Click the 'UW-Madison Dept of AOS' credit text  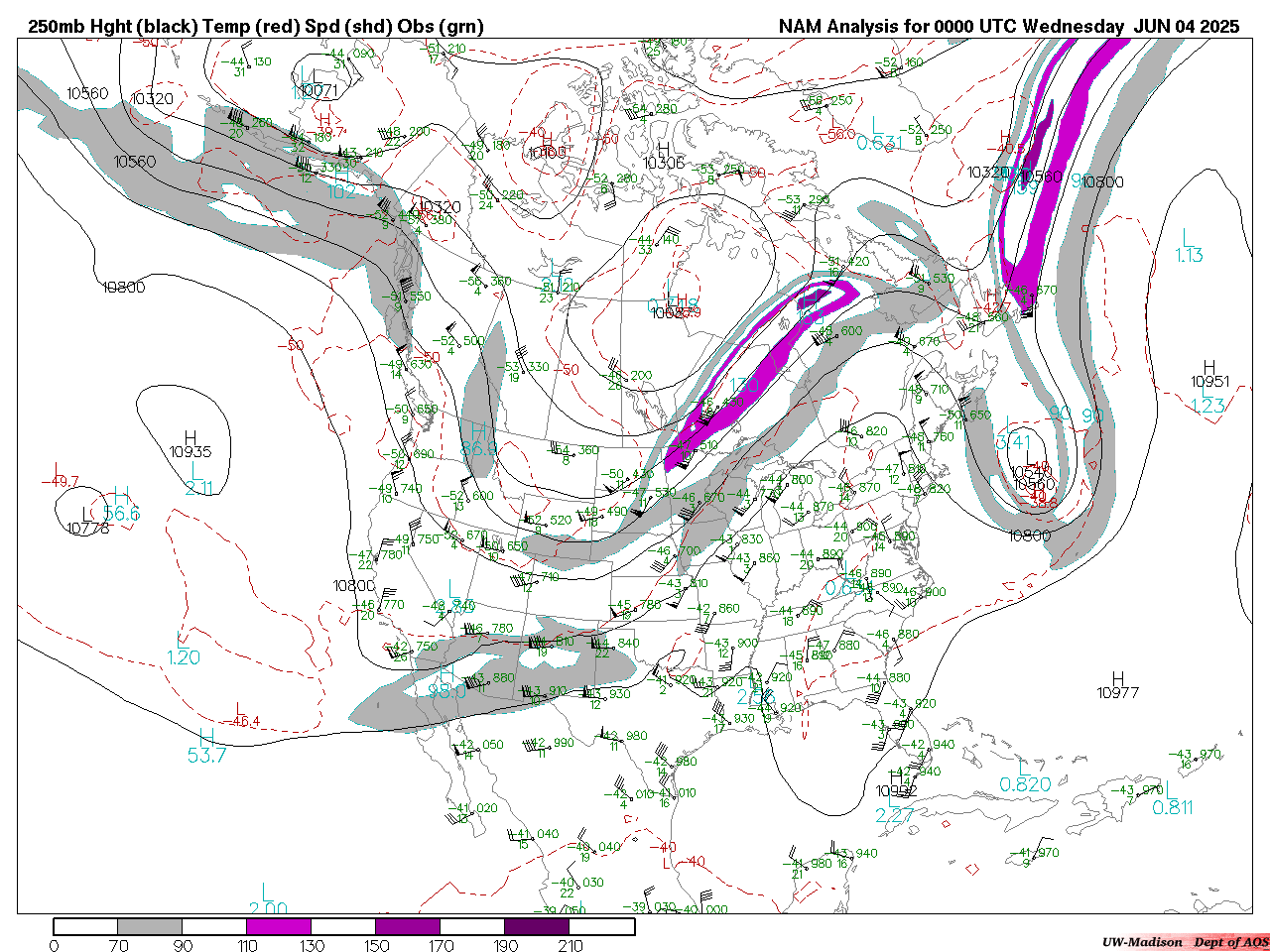click(x=1185, y=942)
